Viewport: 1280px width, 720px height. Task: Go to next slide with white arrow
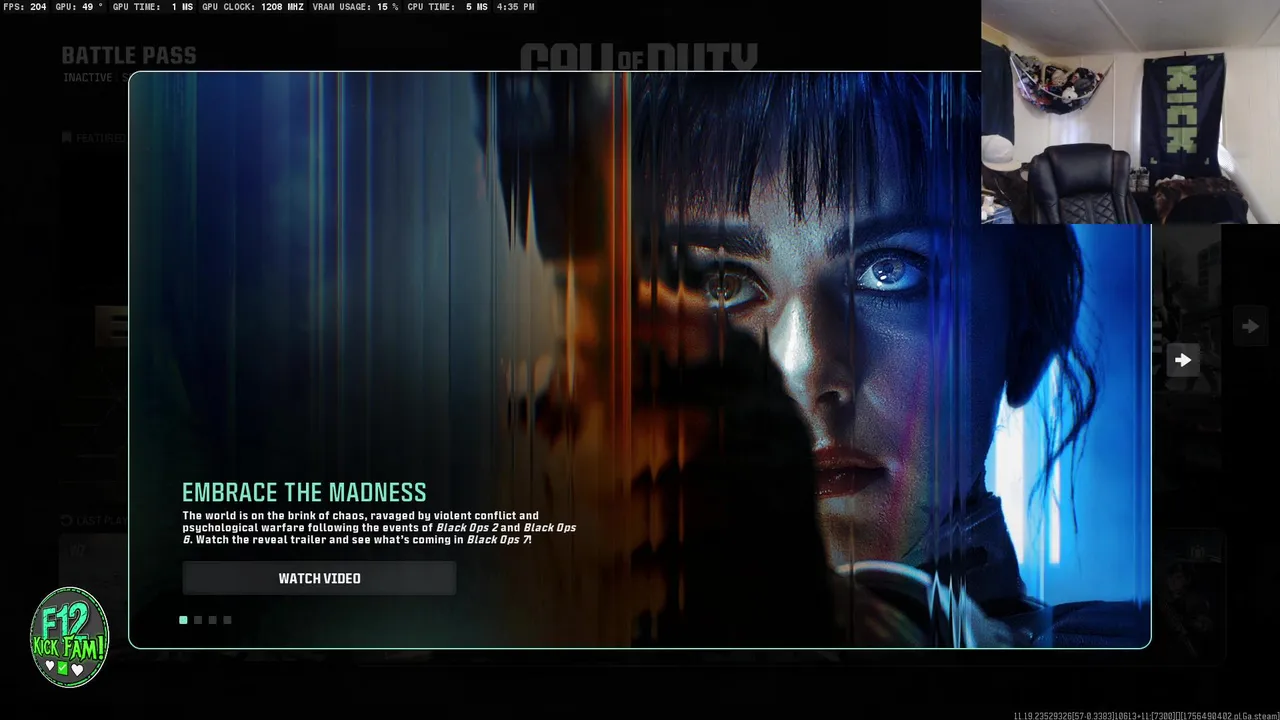[1183, 360]
